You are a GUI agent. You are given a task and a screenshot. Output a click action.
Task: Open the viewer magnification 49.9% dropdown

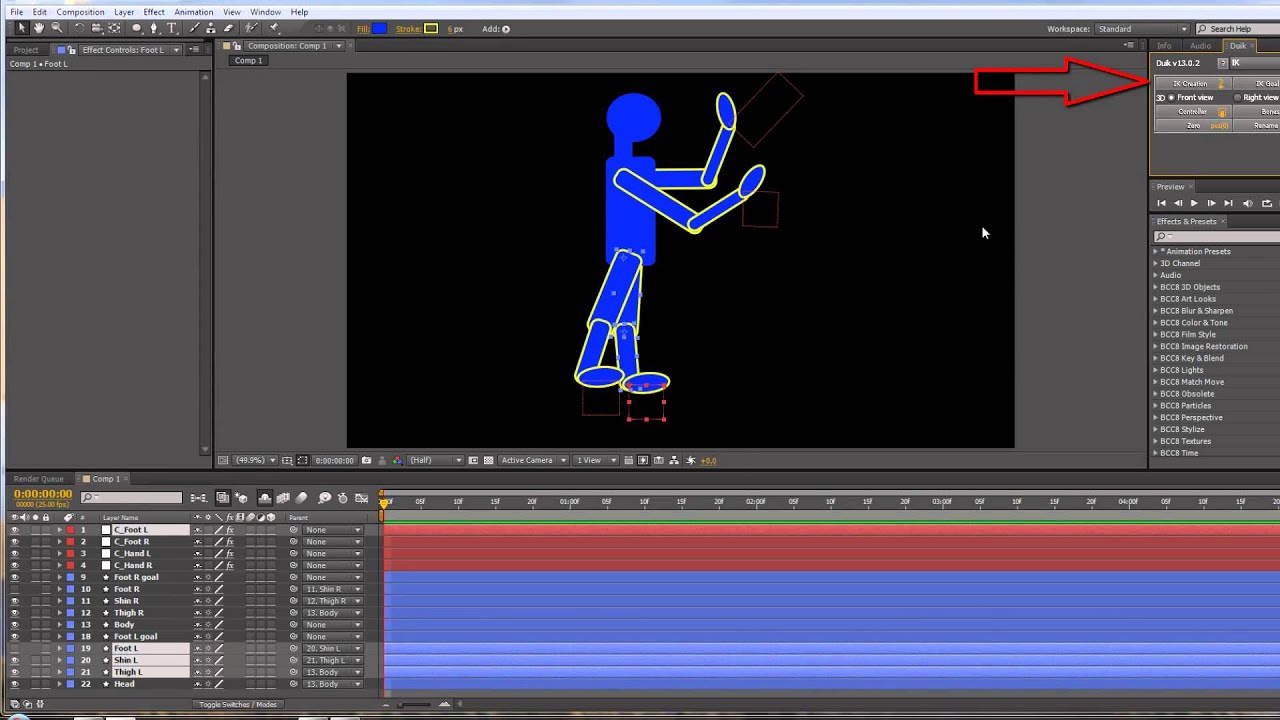pos(255,460)
